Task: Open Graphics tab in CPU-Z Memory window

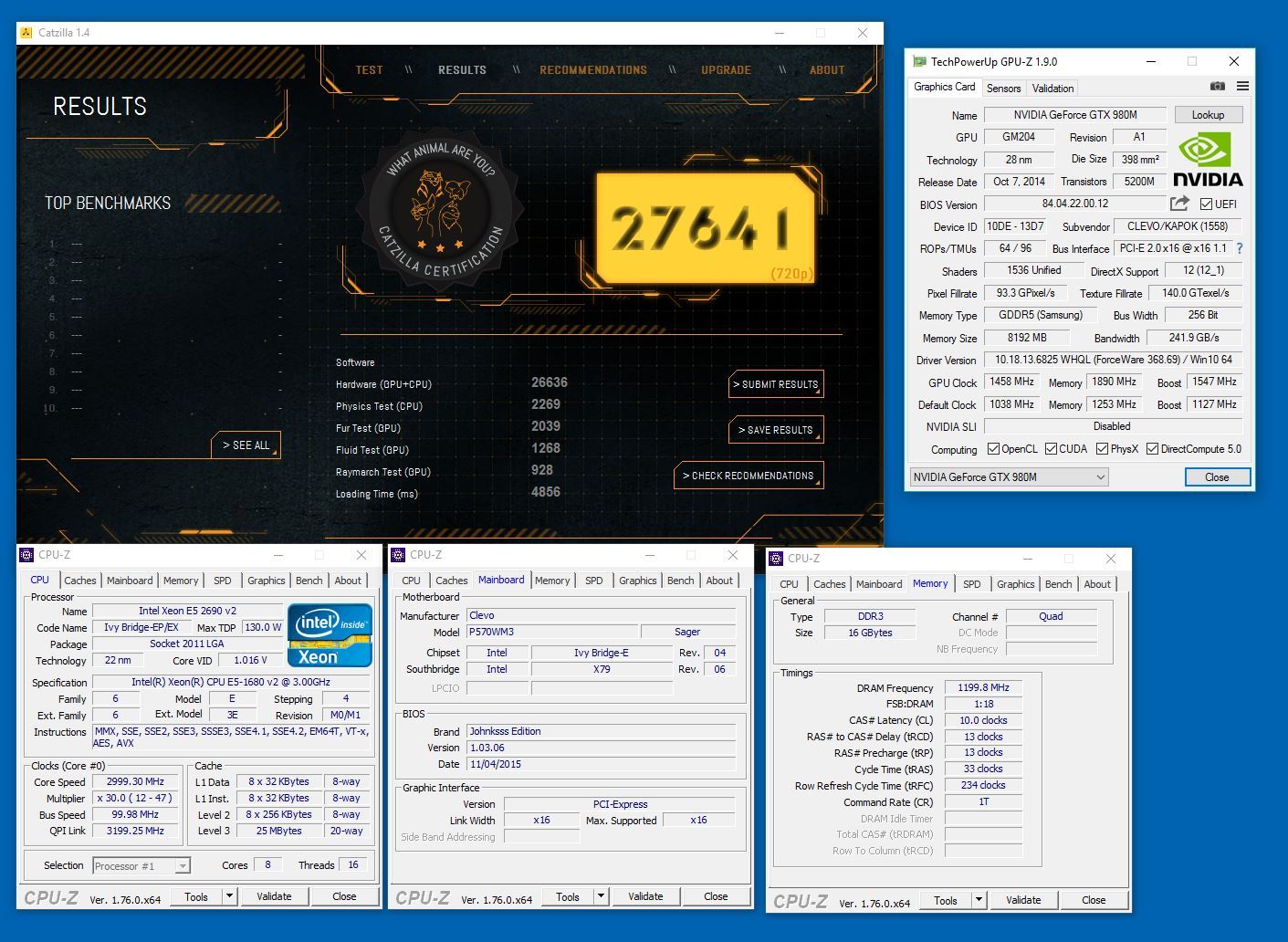Action: click(x=1015, y=584)
